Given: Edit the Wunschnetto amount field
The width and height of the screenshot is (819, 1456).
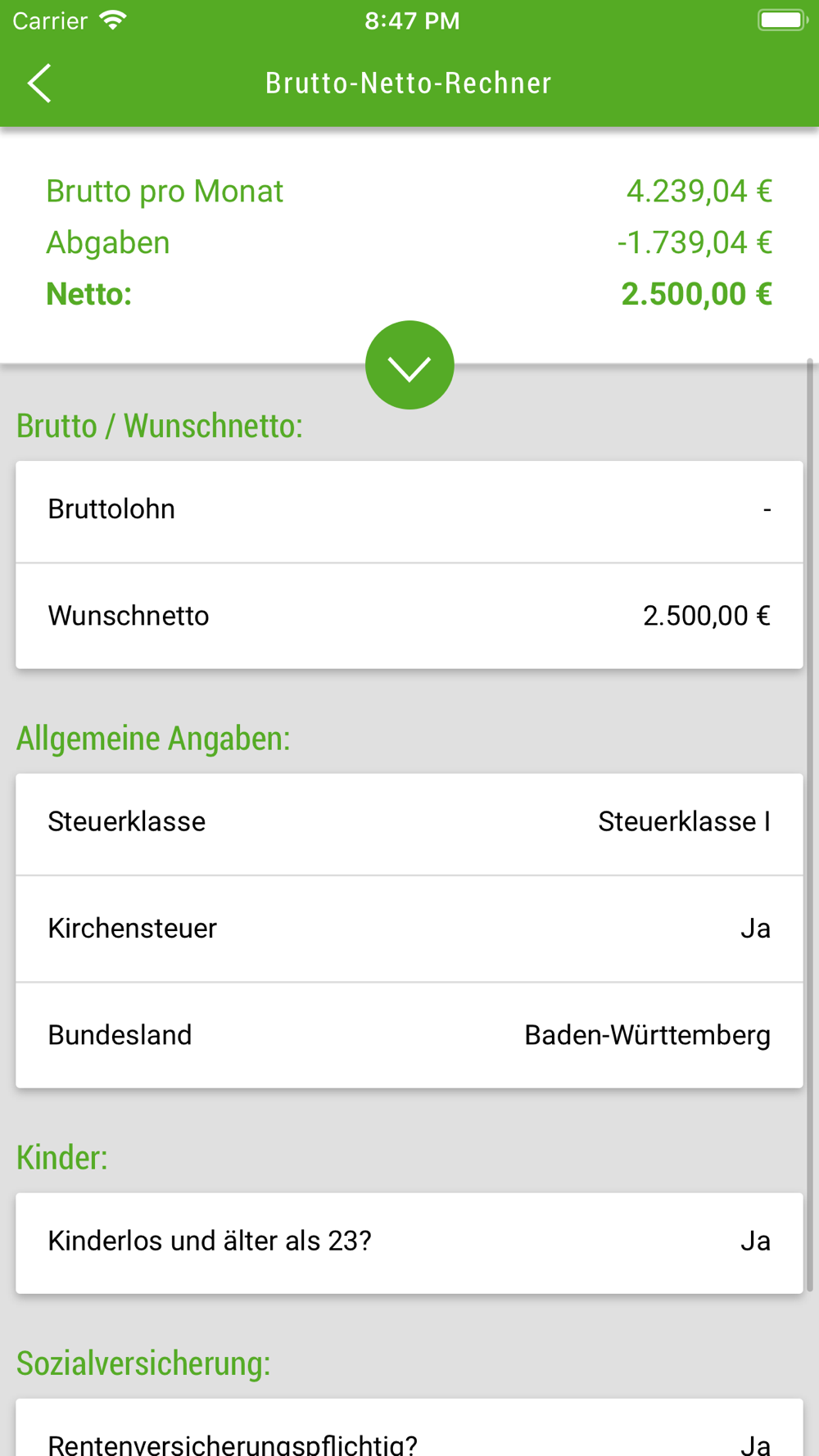Looking at the screenshot, I should point(409,616).
